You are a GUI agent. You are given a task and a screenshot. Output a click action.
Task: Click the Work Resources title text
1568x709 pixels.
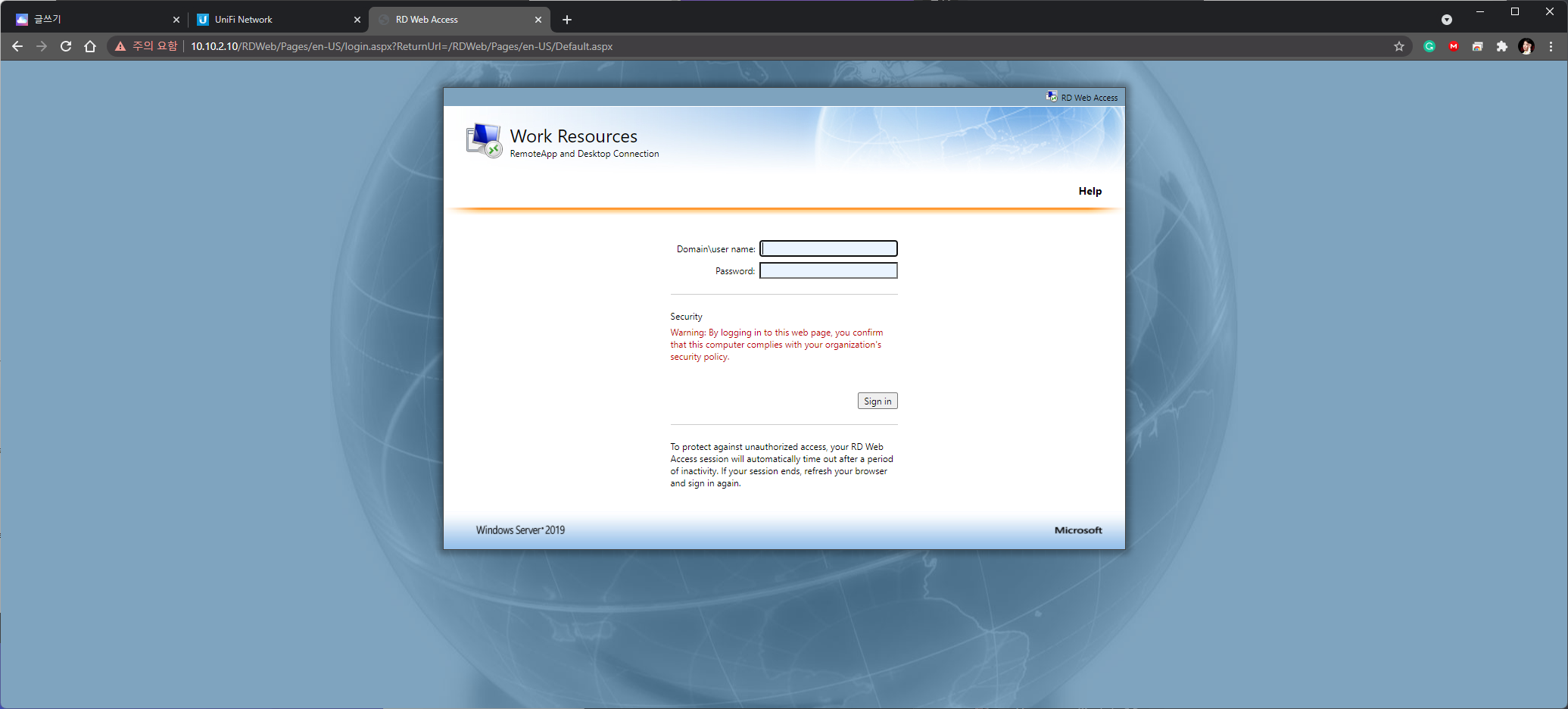point(574,136)
